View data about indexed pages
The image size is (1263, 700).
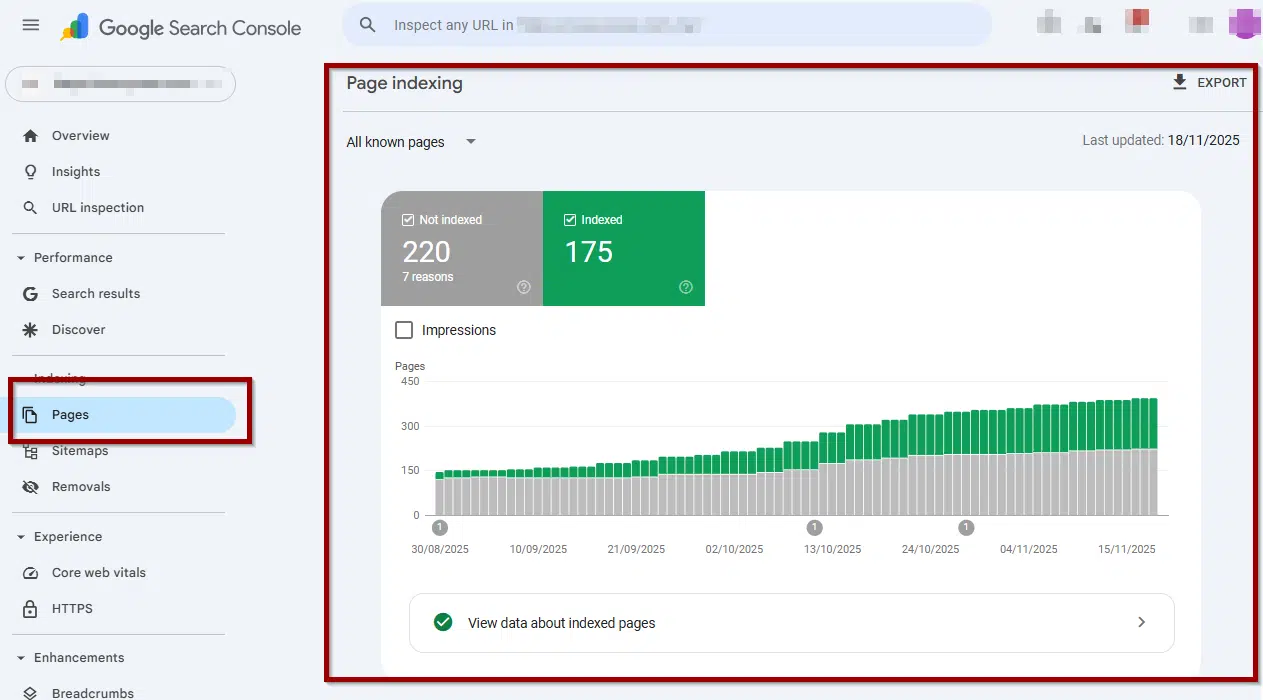click(x=791, y=623)
